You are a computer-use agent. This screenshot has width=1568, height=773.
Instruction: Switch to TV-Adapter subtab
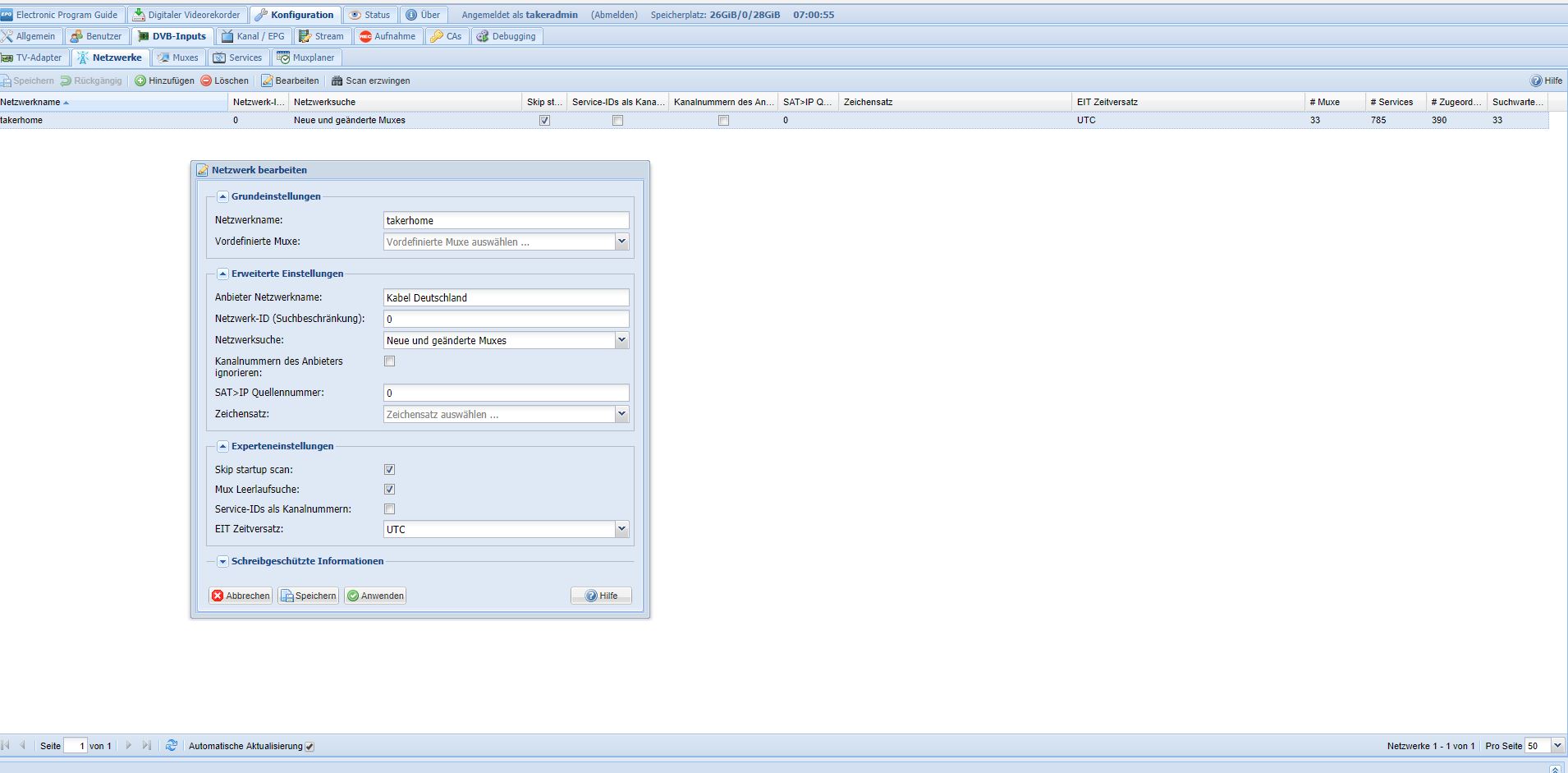click(x=34, y=58)
